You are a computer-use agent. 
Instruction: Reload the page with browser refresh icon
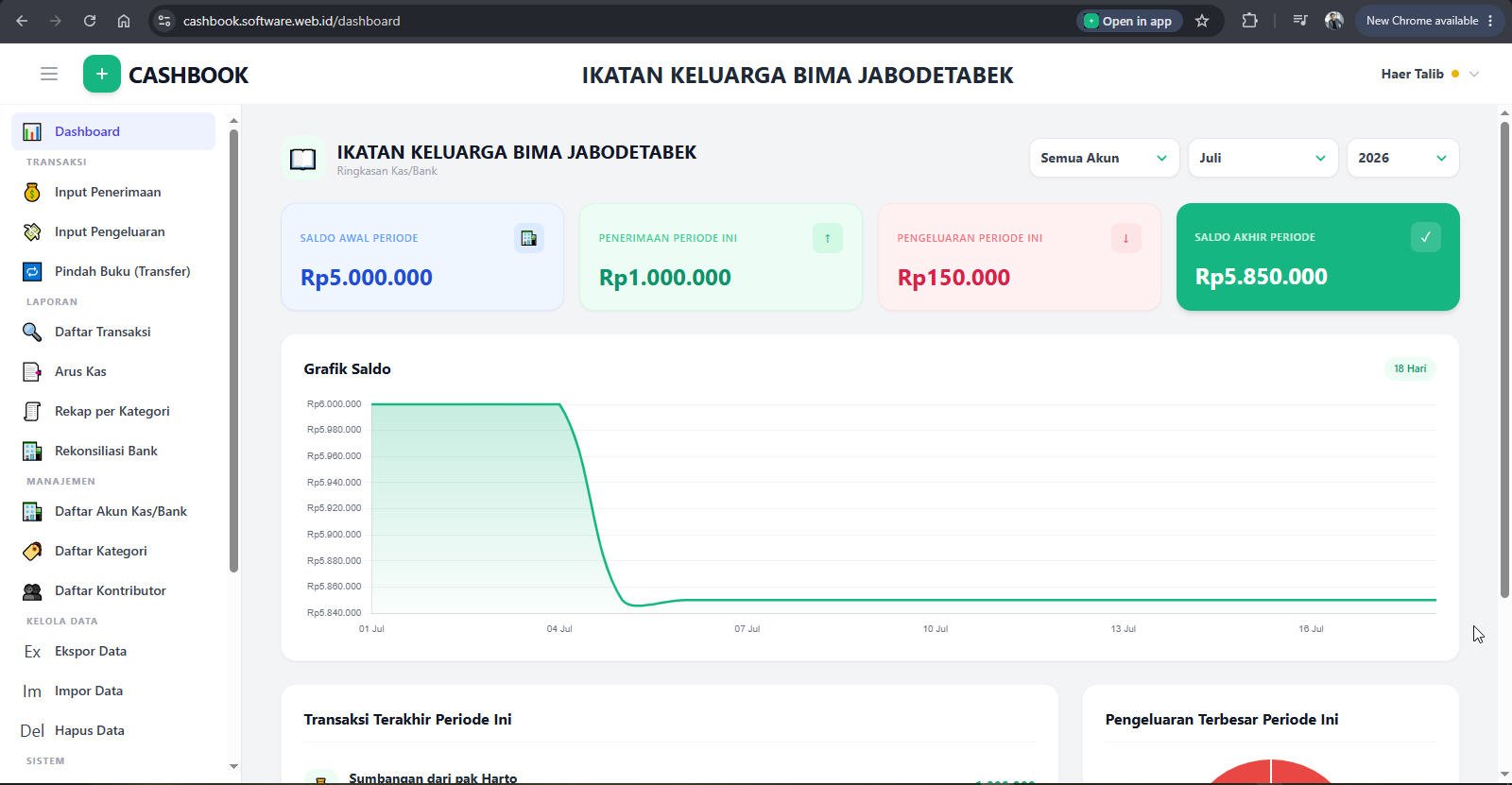[90, 21]
